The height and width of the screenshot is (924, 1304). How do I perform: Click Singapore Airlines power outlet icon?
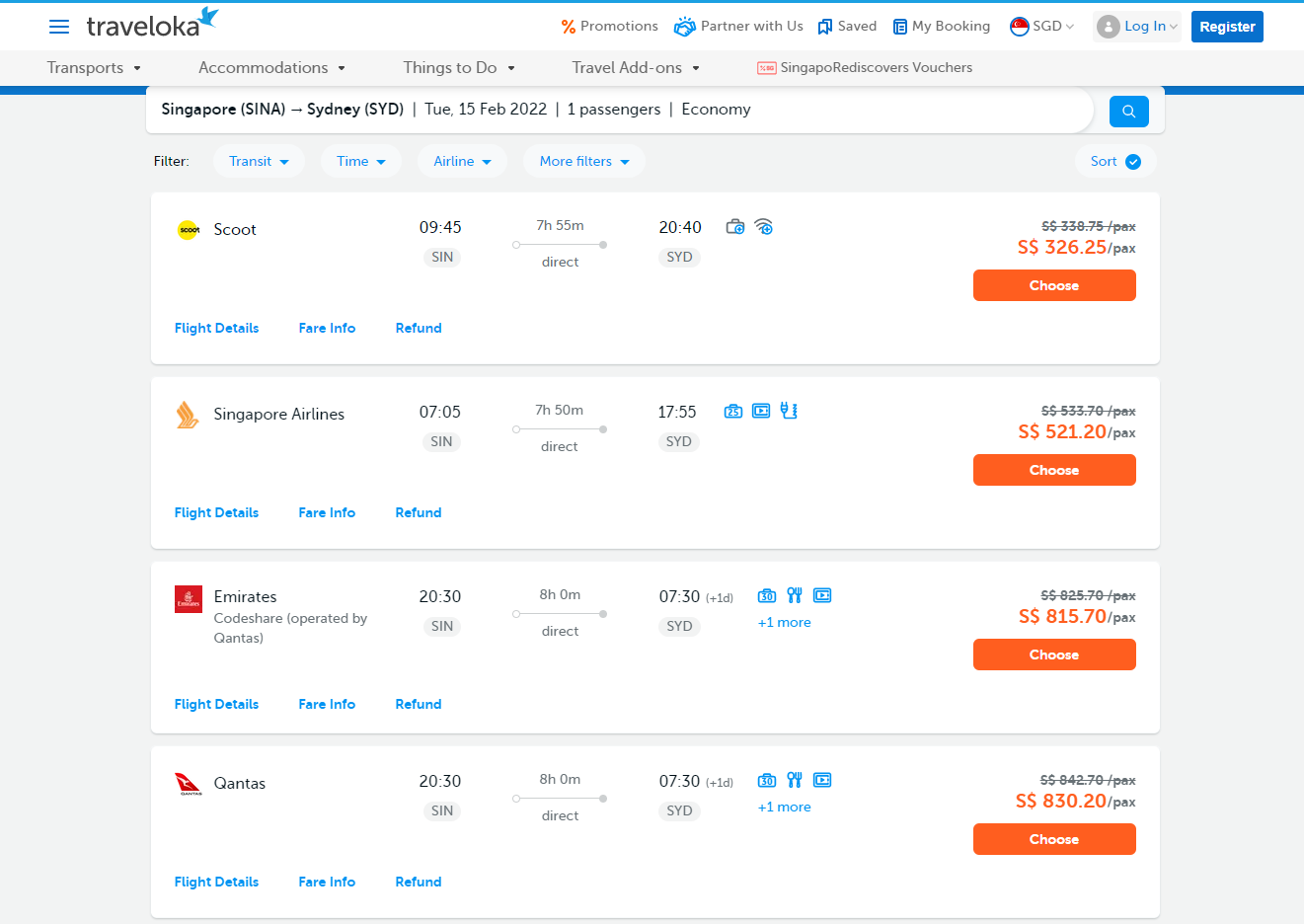tap(789, 411)
